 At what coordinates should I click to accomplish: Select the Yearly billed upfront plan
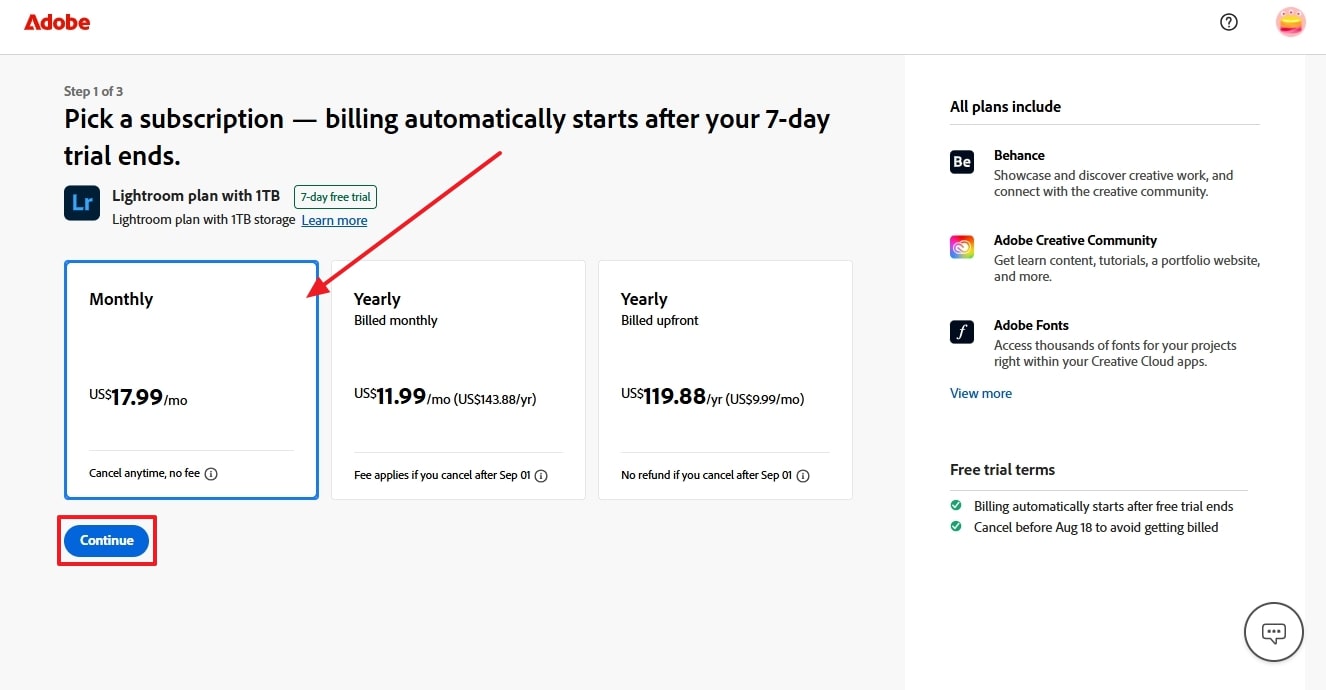(725, 380)
